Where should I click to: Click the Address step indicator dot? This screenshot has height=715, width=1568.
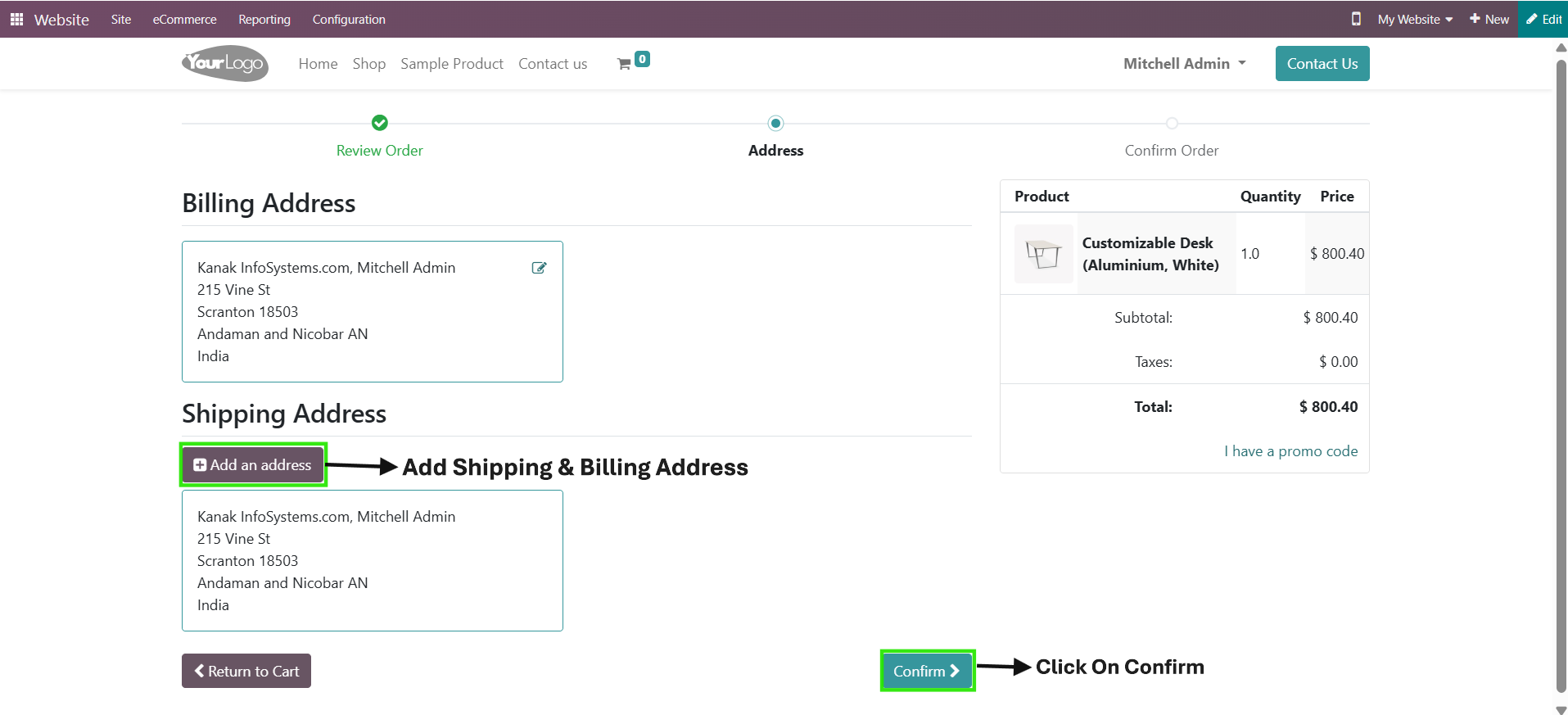tap(775, 123)
